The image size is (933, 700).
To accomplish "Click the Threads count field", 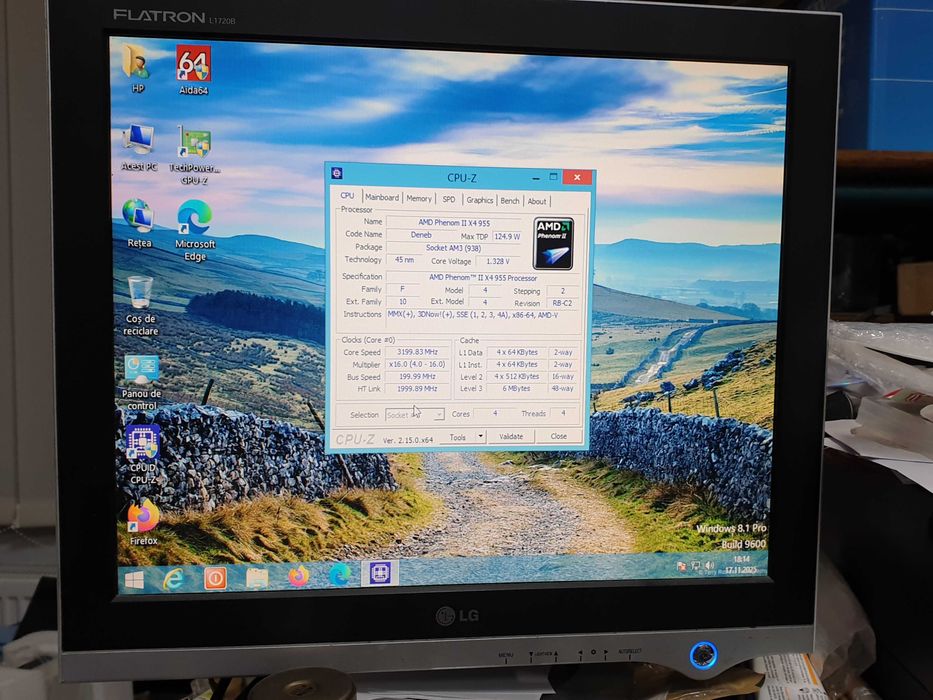I will (563, 412).
